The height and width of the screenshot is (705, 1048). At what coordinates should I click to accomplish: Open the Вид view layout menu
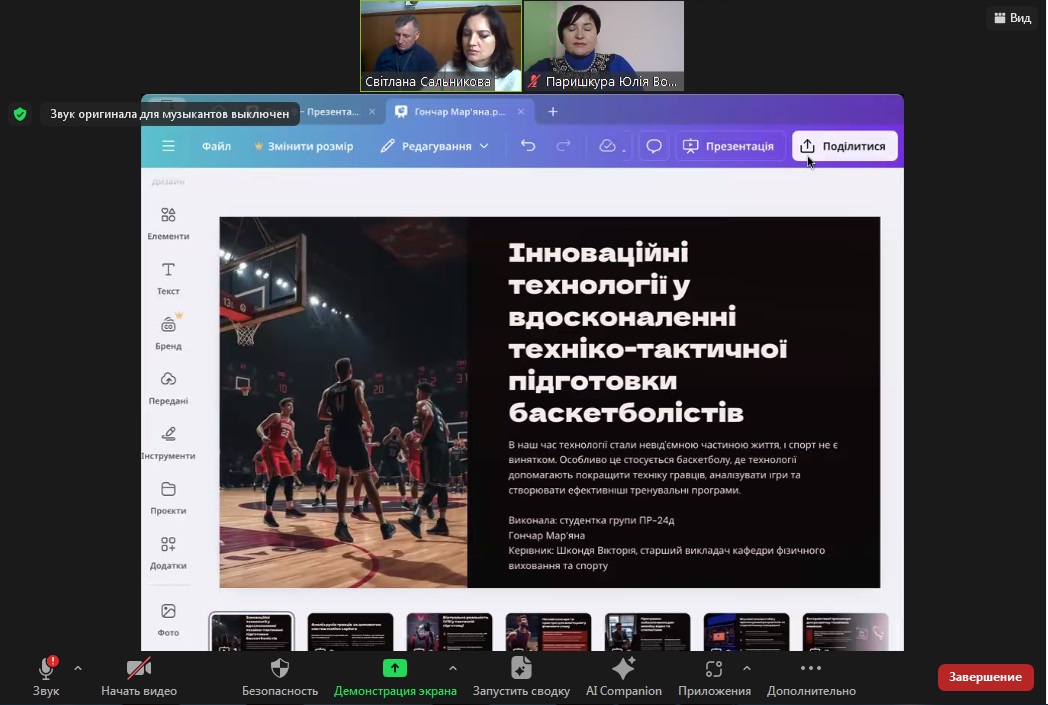(x=1011, y=18)
